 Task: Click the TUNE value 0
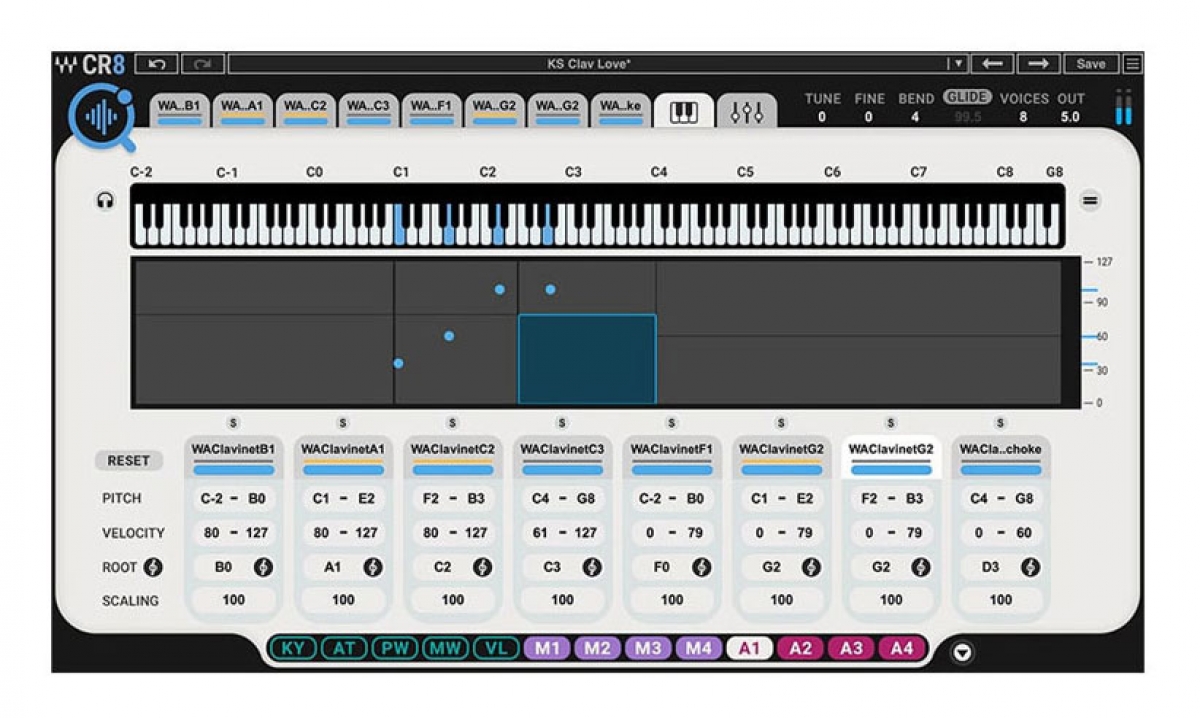click(822, 117)
